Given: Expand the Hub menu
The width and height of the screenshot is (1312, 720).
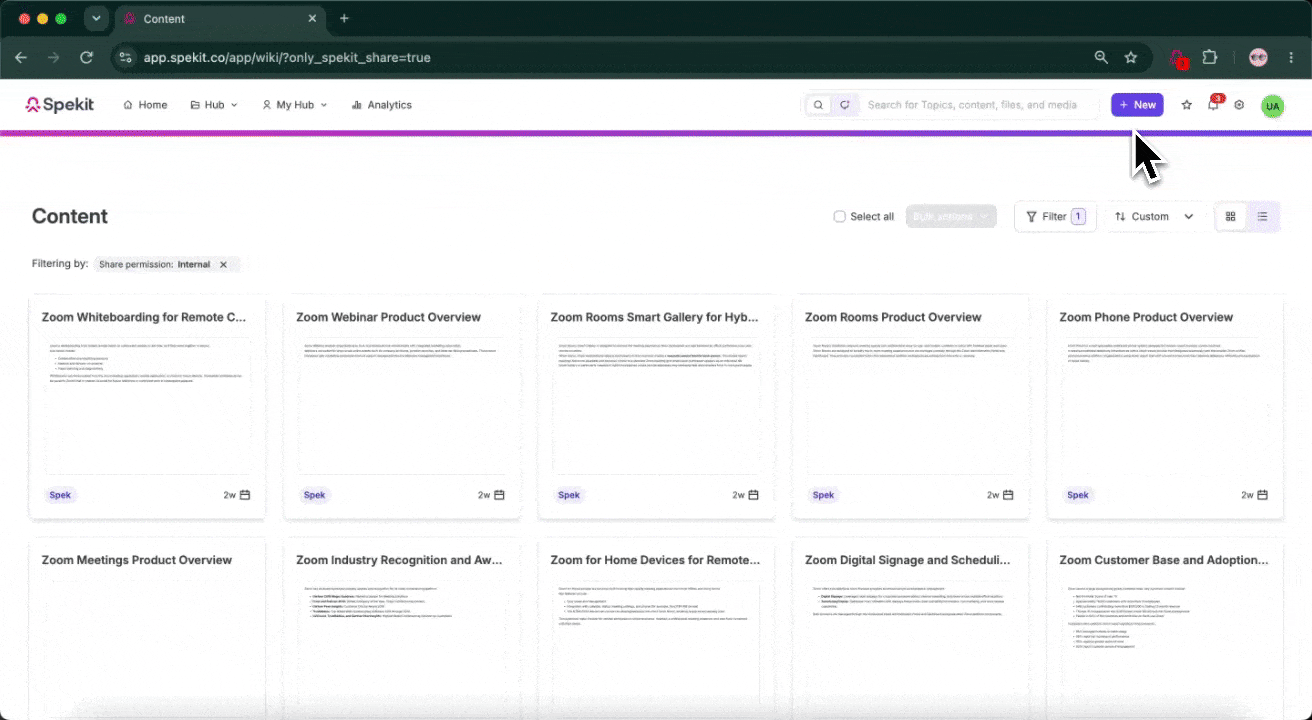Looking at the screenshot, I should click(x=214, y=105).
